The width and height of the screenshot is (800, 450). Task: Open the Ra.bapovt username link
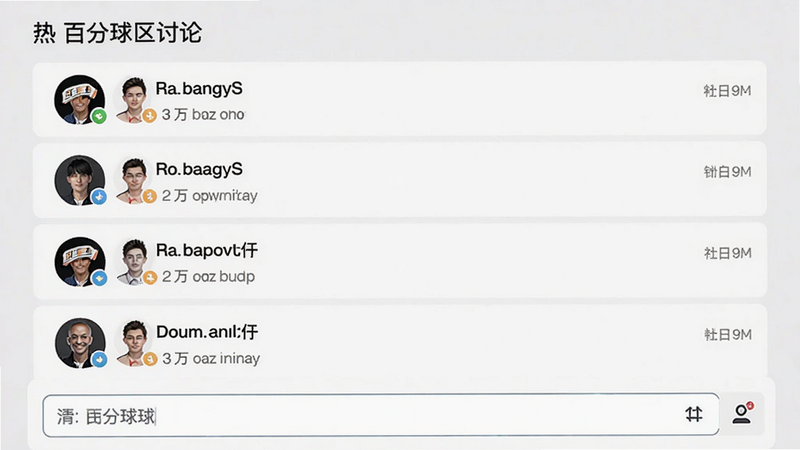(207, 251)
